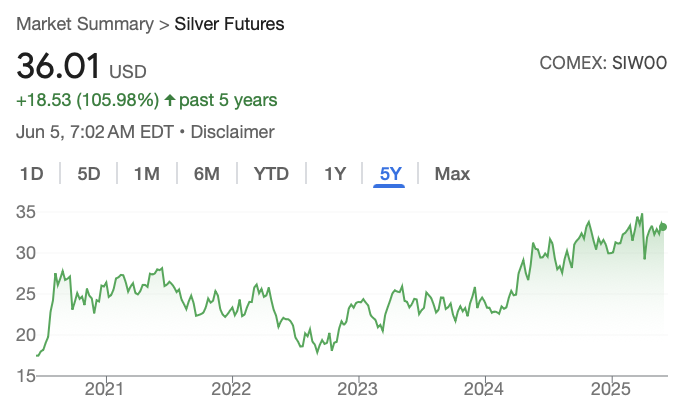Screen dimensions: 682x404
Task: Click the 2023 label on the x-axis
Action: point(357,388)
